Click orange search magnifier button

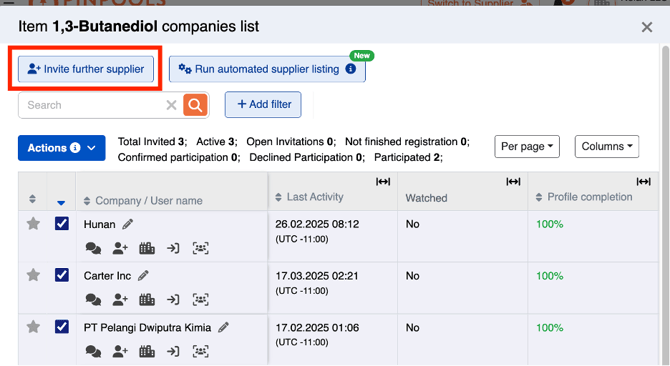pyautogui.click(x=195, y=105)
